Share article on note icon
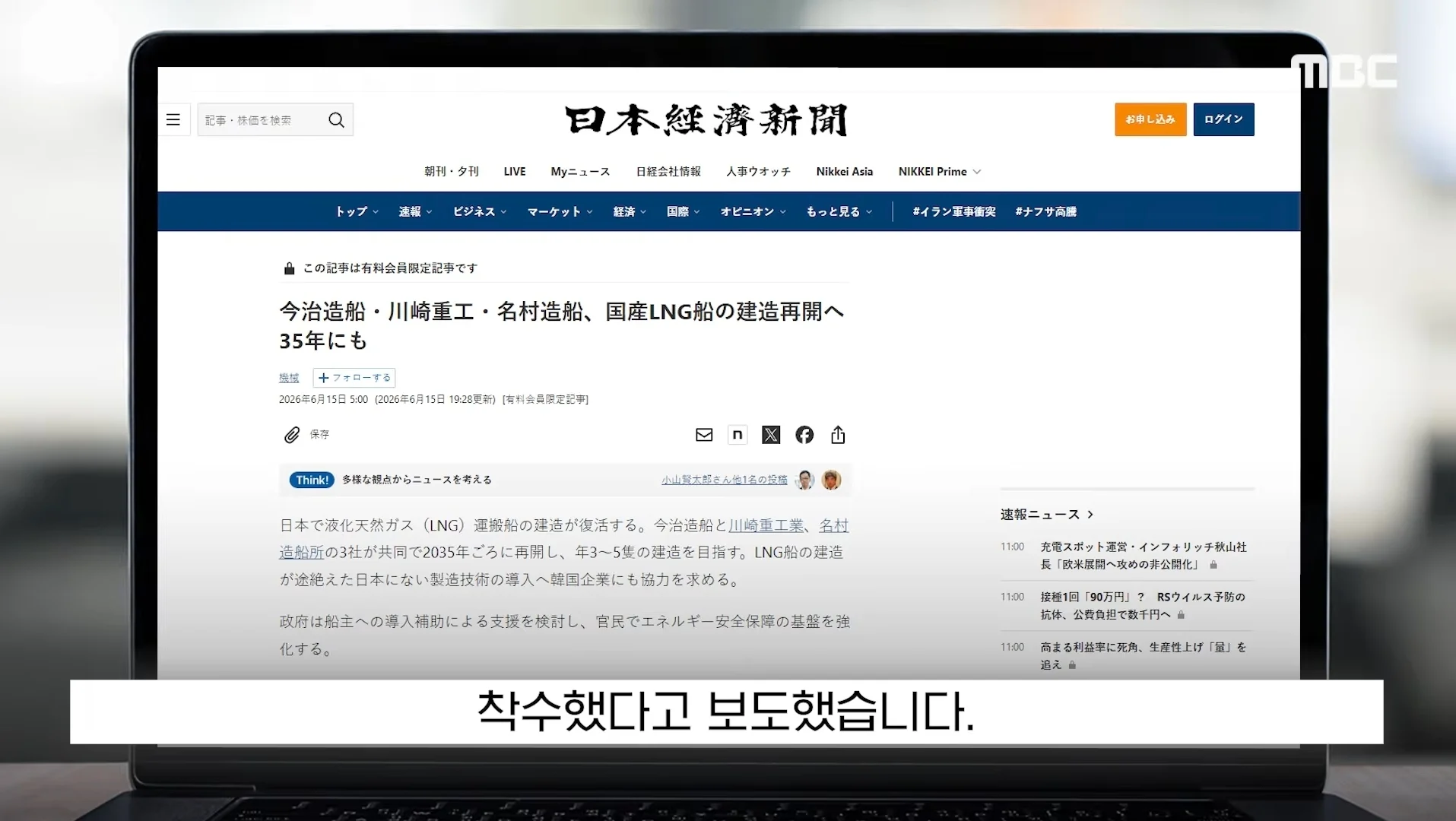This screenshot has height=821, width=1456. point(738,435)
